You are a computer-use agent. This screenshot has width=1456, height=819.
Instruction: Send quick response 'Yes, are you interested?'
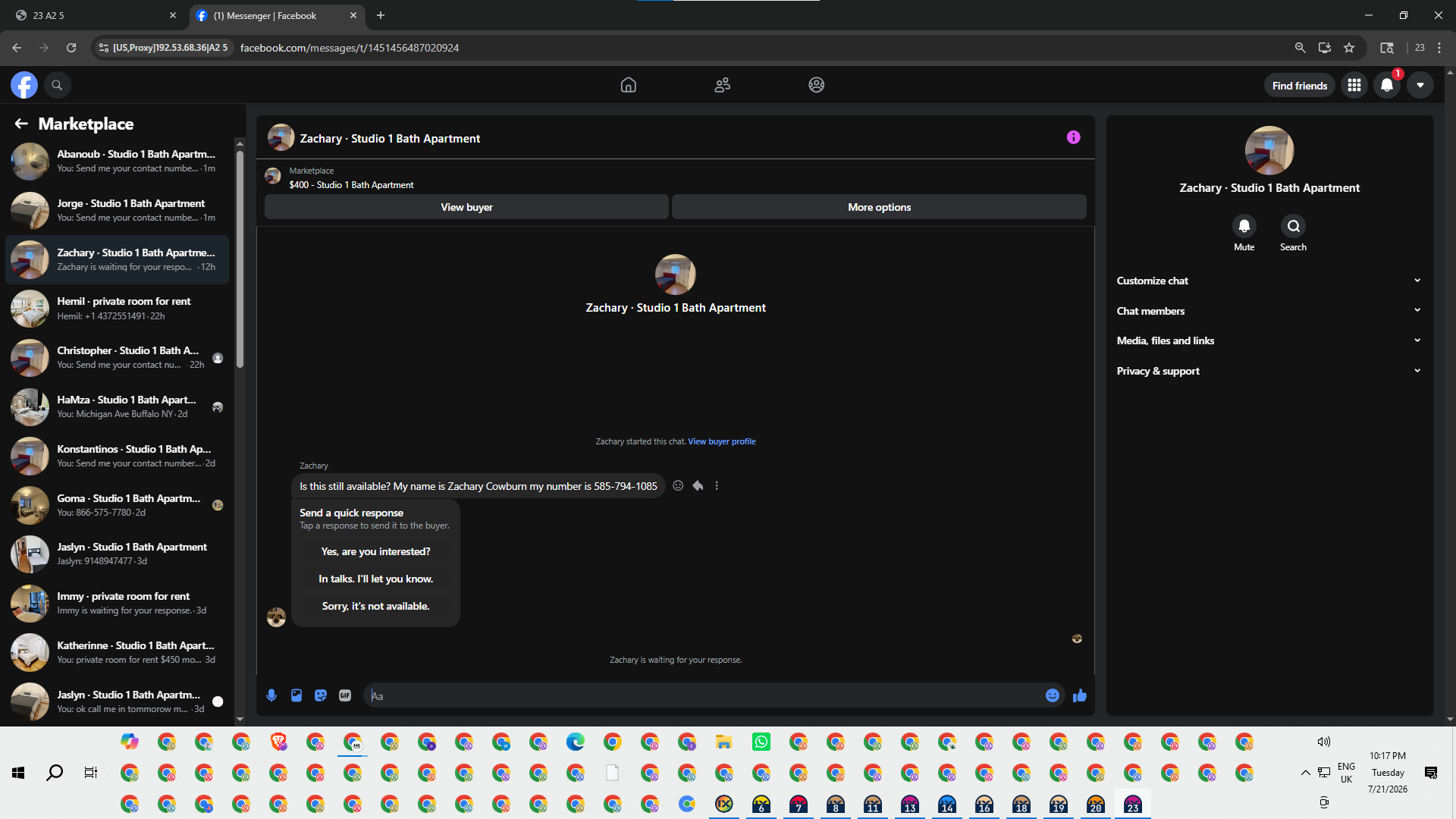pyautogui.click(x=375, y=552)
